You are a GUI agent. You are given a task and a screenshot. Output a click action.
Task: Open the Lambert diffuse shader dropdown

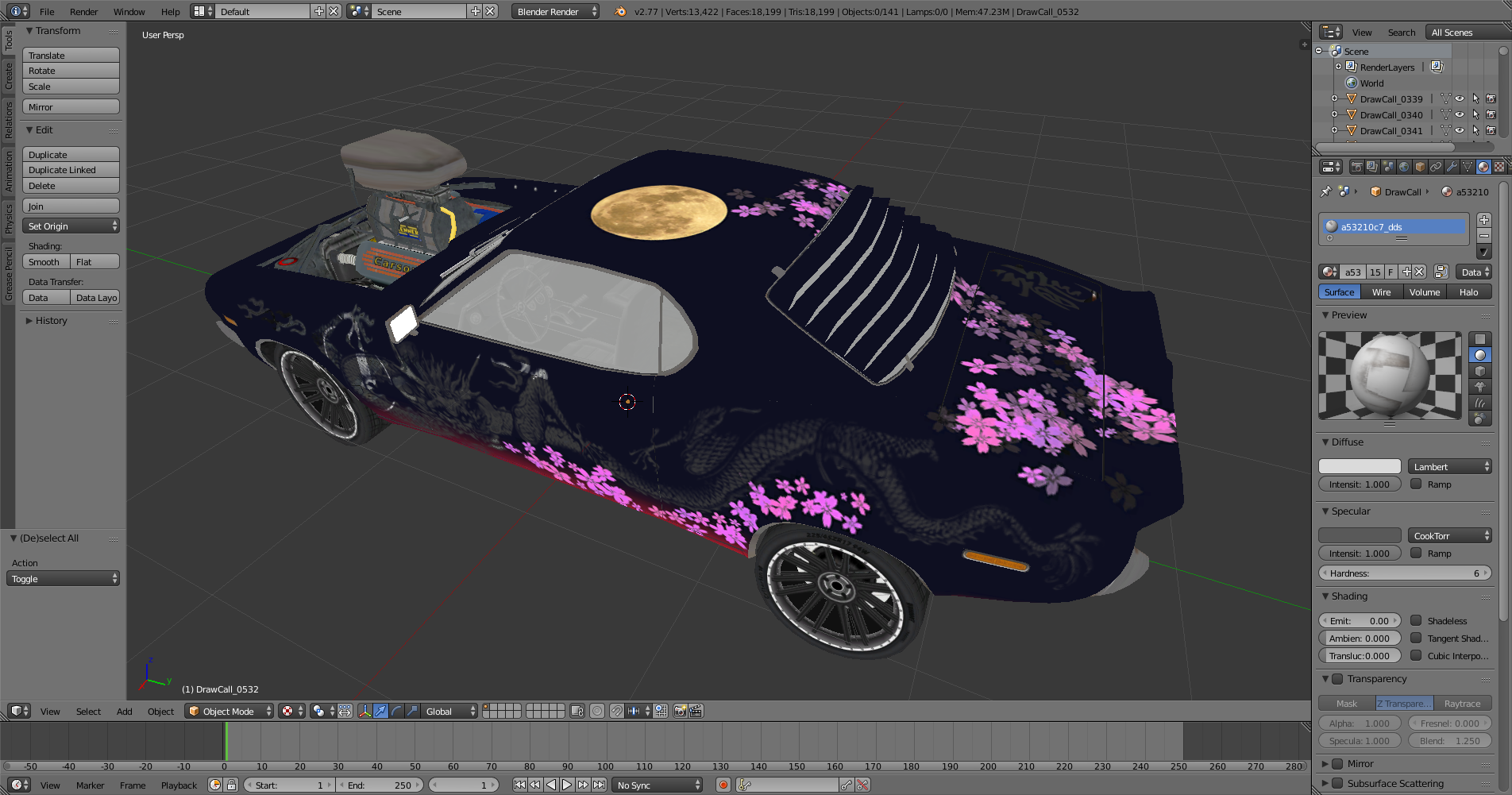[1450, 466]
